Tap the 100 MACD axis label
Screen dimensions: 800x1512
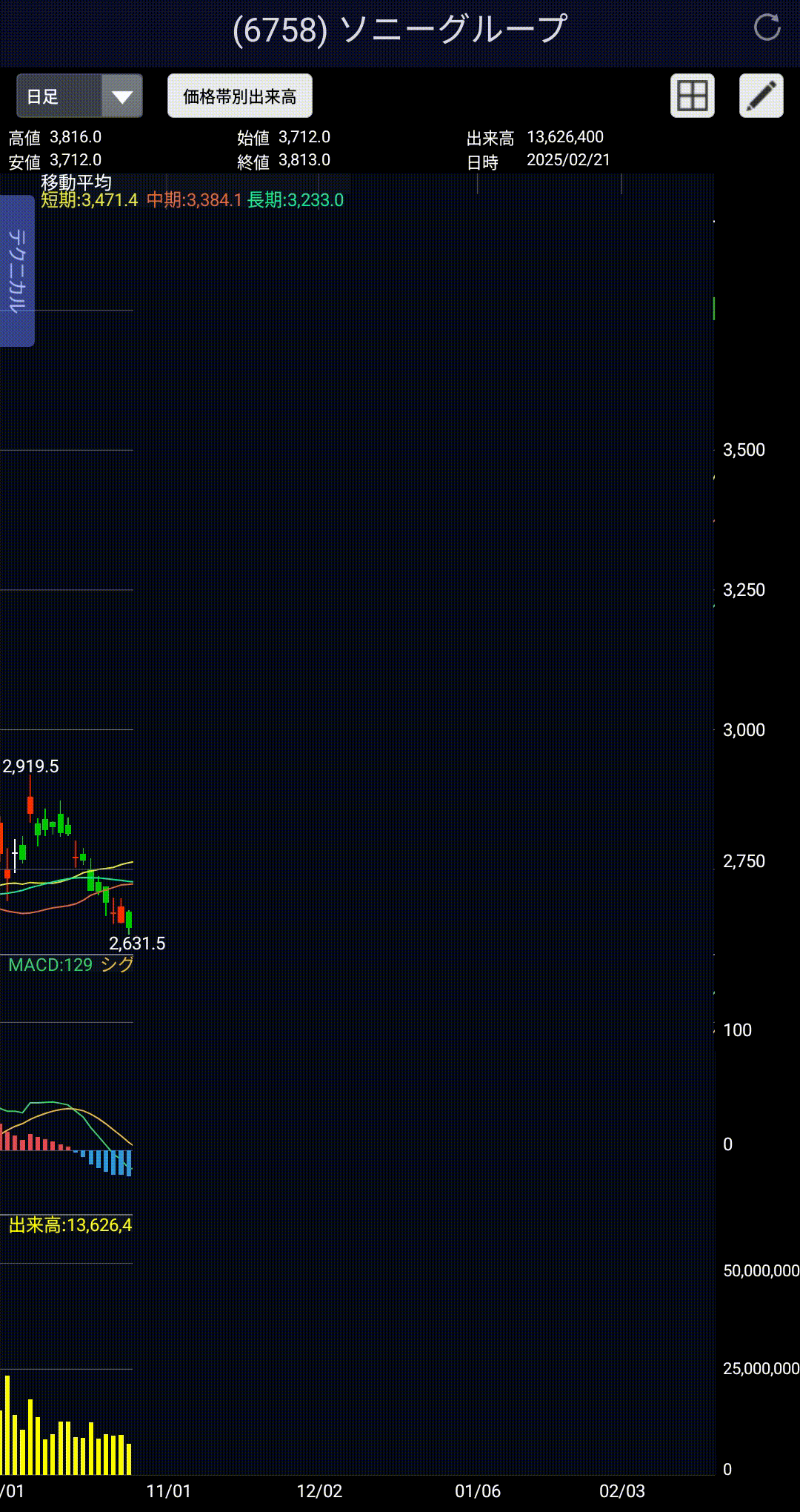click(737, 1030)
